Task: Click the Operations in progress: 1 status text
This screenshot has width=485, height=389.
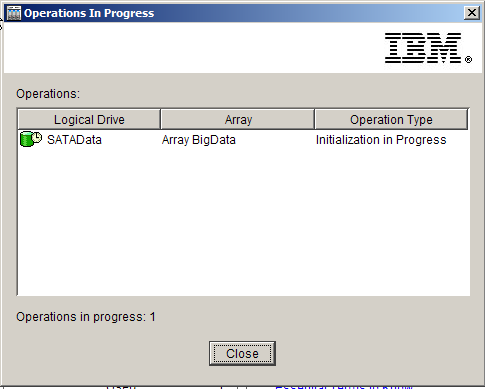Action: click(x=86, y=317)
